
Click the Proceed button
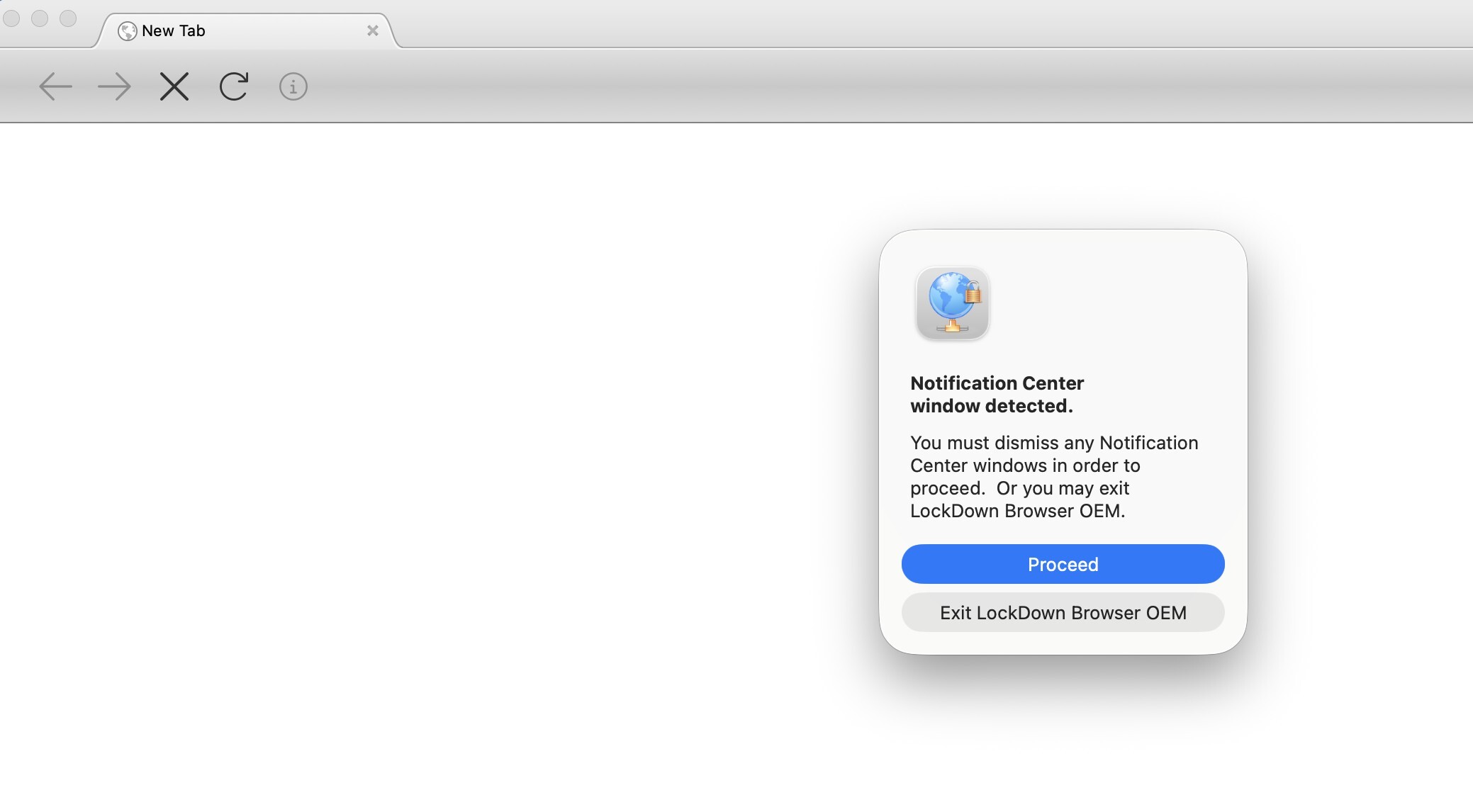click(1063, 564)
